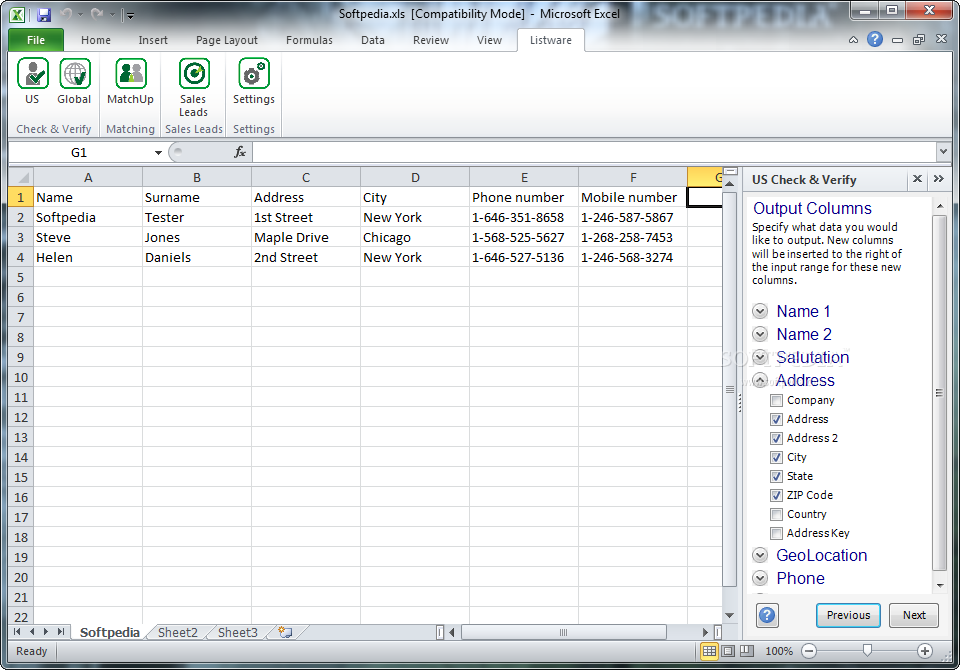Click the zoom in plus button
Image resolution: width=960 pixels, height=670 pixels.
tap(924, 651)
